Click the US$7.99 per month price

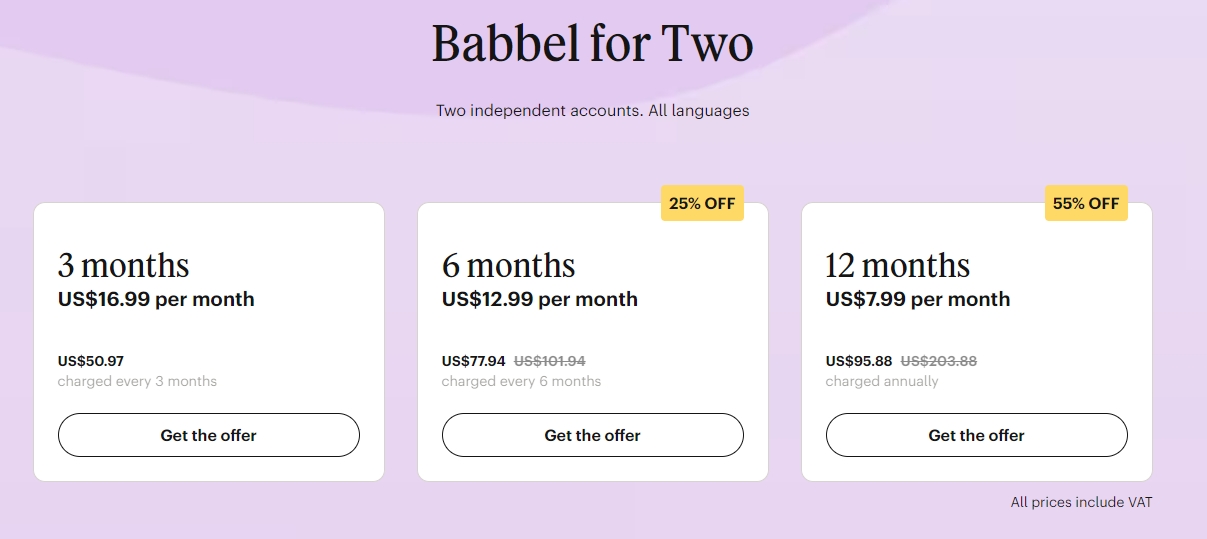coord(918,299)
